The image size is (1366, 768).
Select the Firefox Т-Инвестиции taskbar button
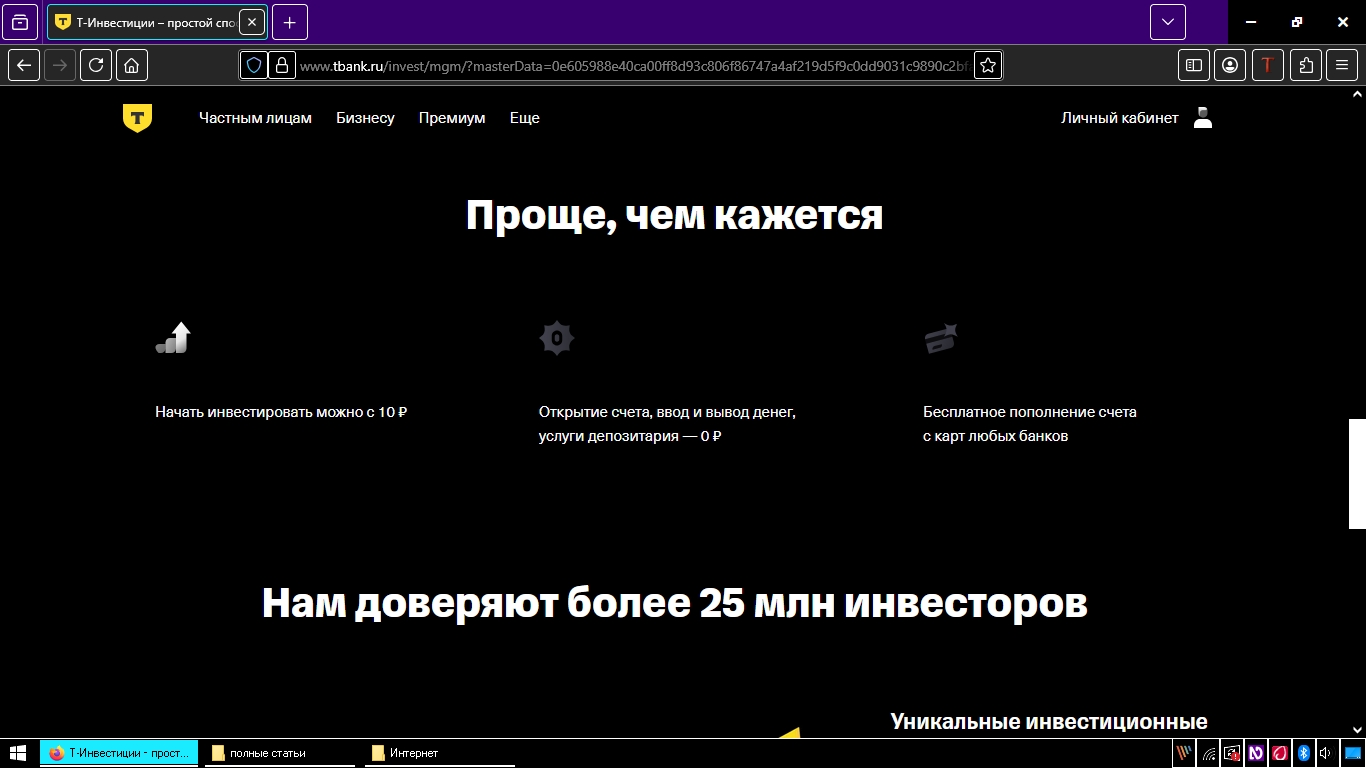(x=119, y=753)
